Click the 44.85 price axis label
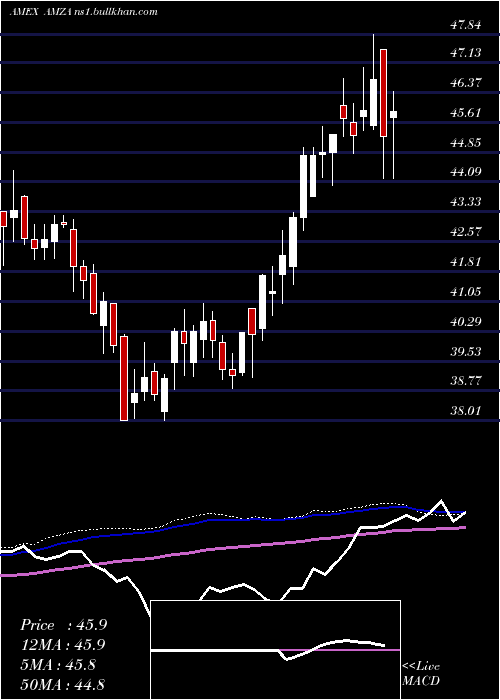Screen dimensions: 500x700 [x=466, y=143]
